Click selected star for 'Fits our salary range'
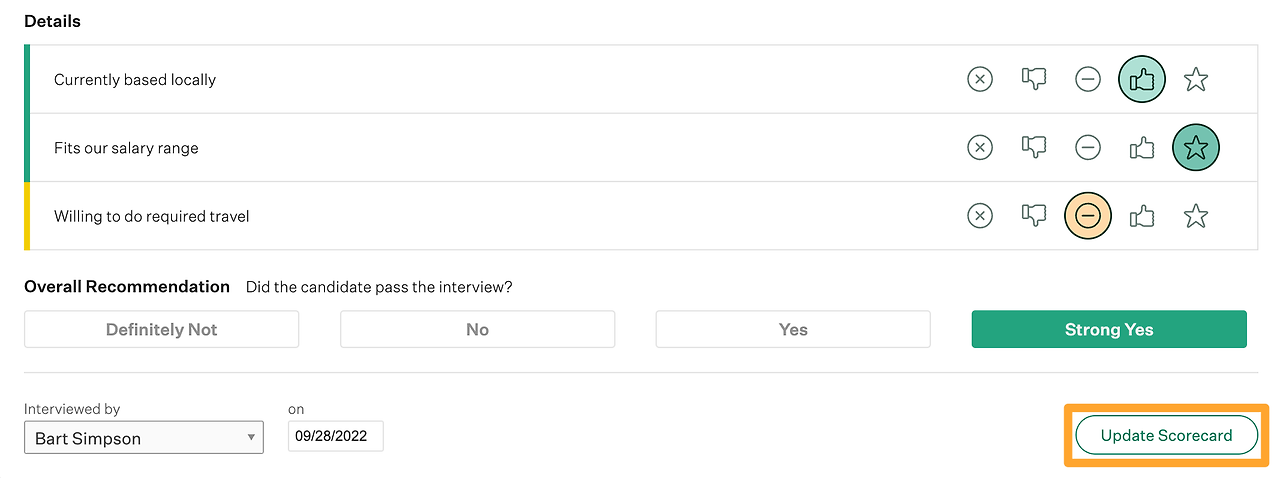1280x478 pixels. click(x=1196, y=148)
